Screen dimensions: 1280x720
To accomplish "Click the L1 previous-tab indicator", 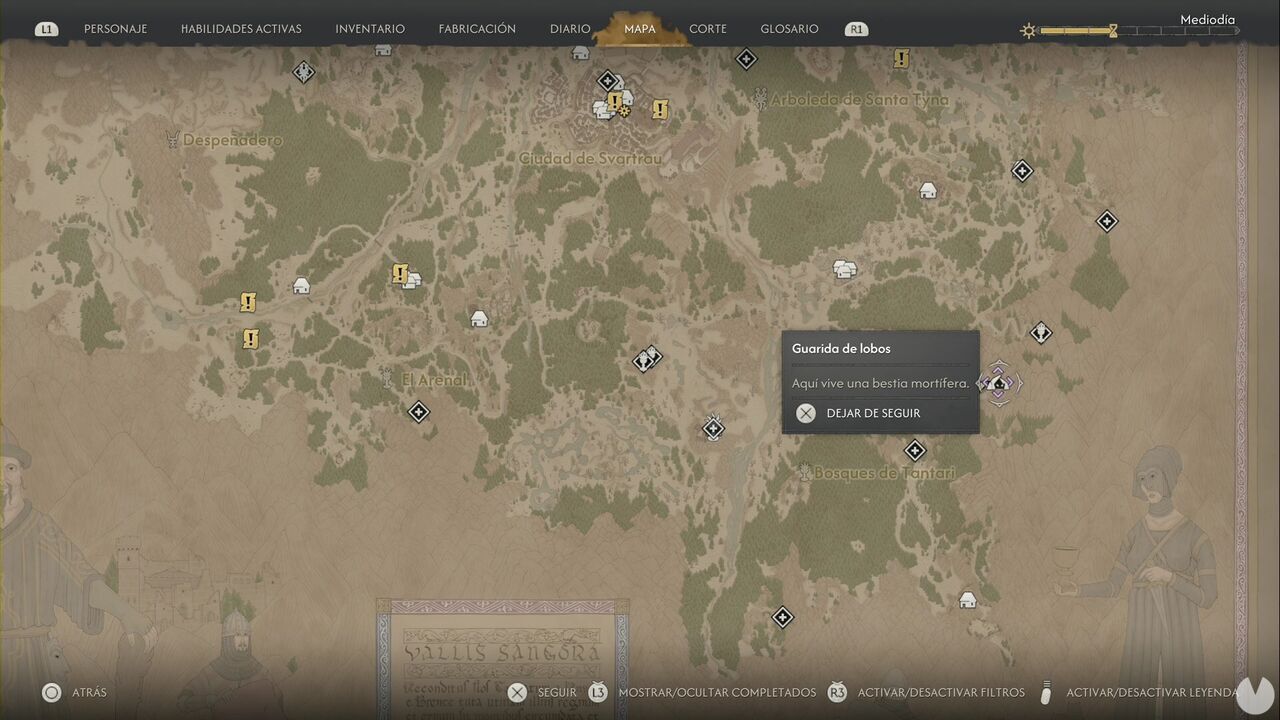I will tap(46, 29).
